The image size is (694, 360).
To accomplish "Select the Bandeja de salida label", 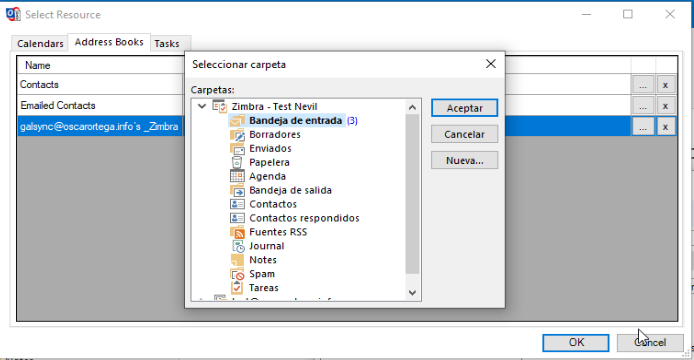I will [290, 190].
